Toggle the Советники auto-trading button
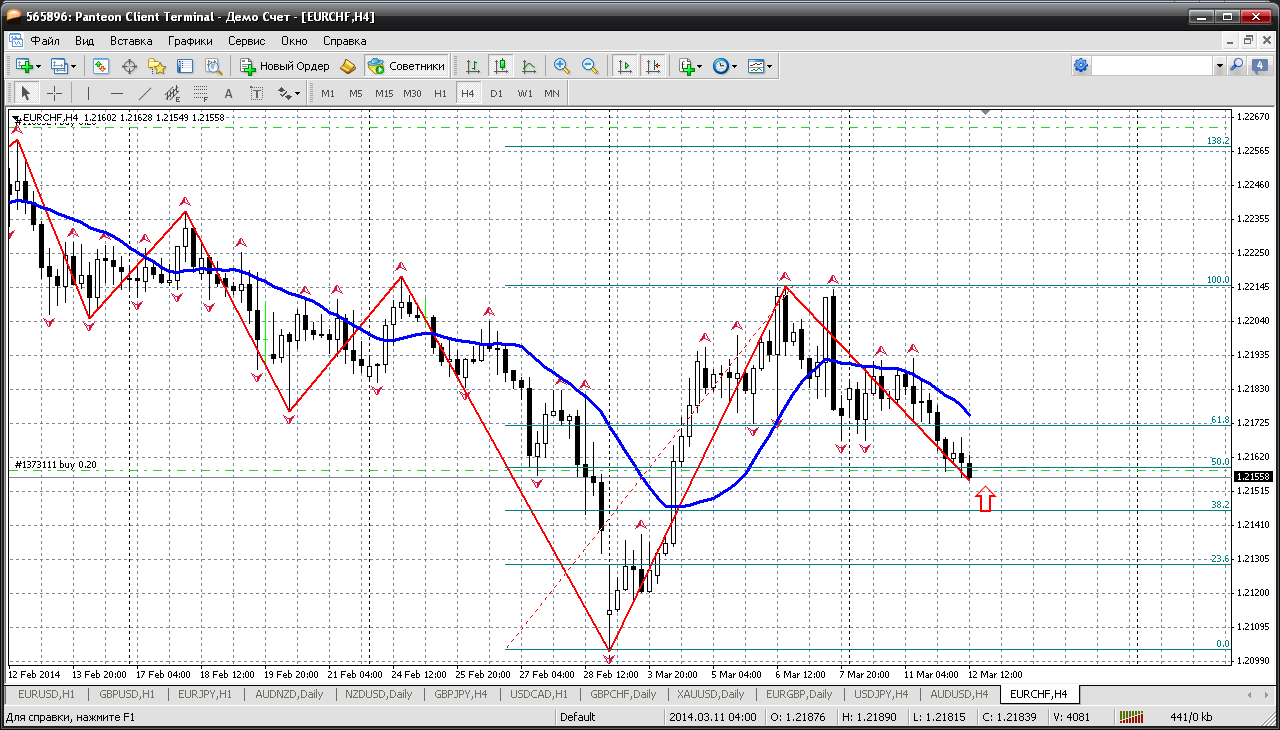Viewport: 1280px width, 730px height. coord(406,66)
